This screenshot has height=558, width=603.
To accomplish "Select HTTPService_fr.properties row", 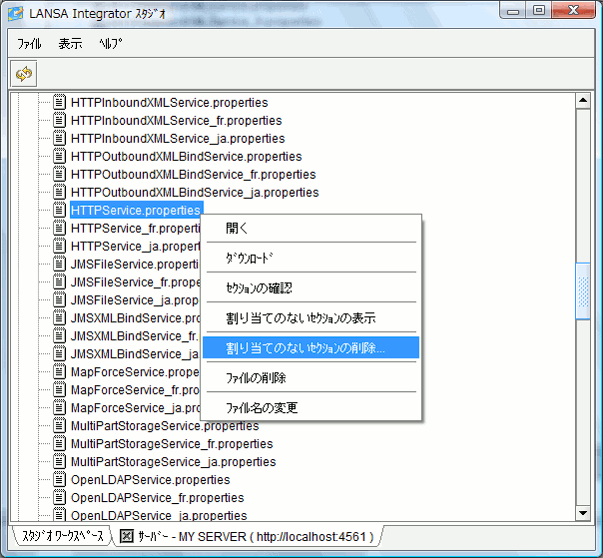I will coord(135,228).
